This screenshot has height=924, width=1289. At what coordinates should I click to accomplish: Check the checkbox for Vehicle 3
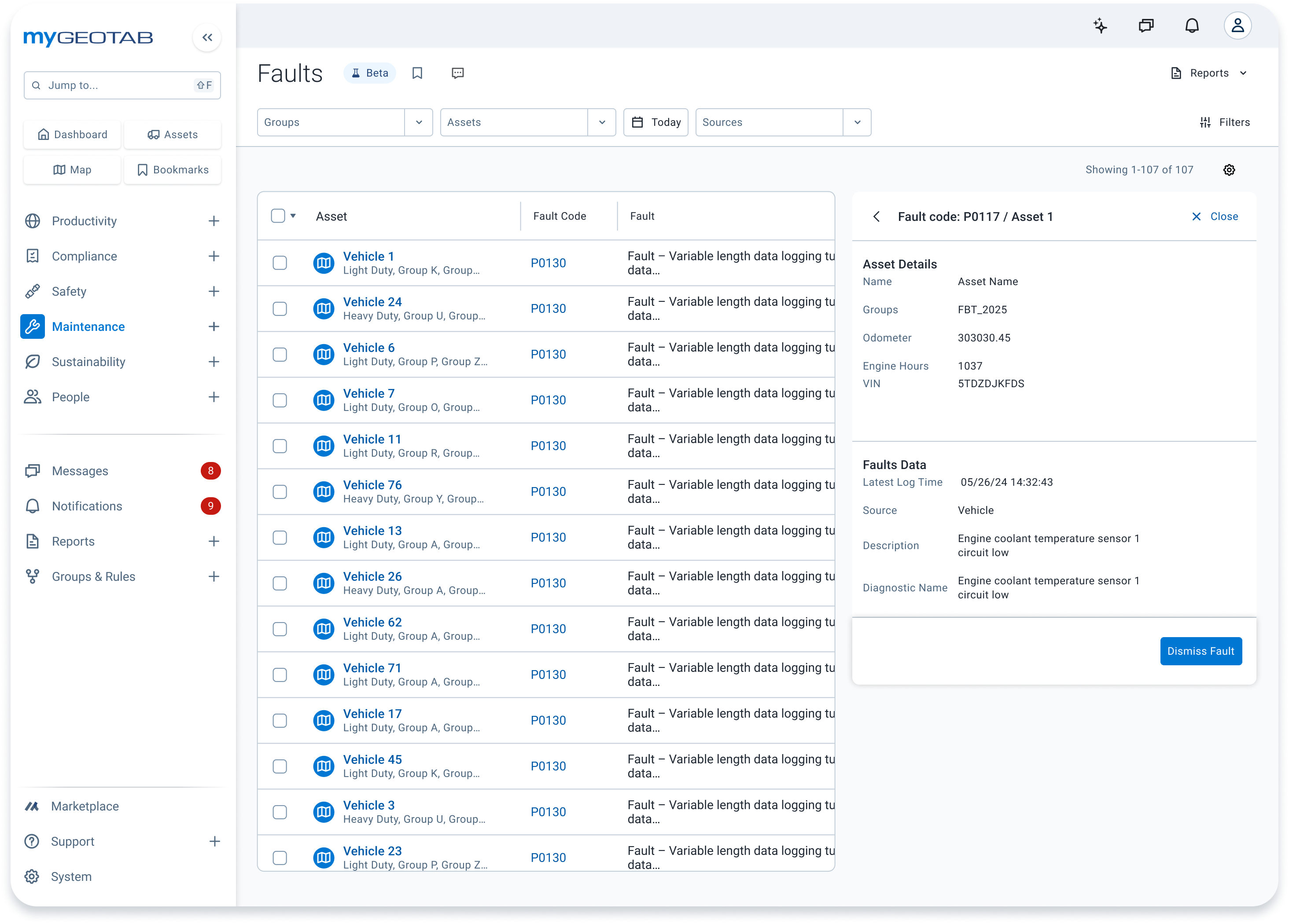[280, 812]
